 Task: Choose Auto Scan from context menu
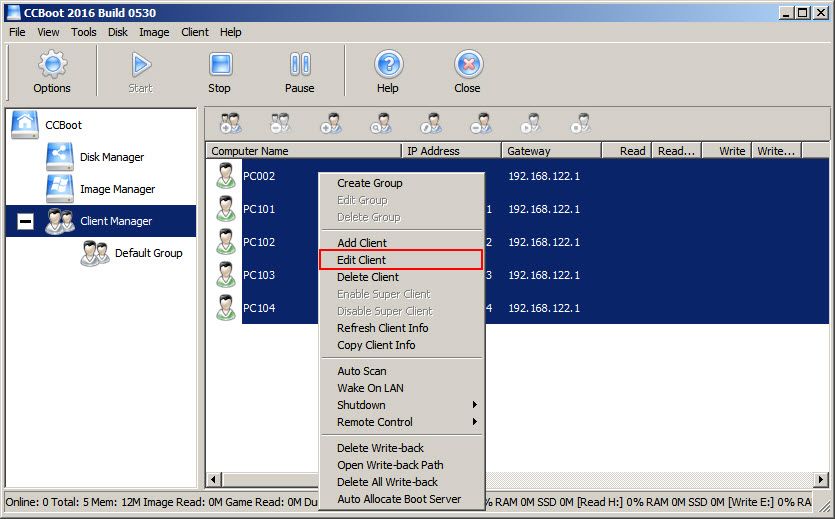click(x=402, y=371)
